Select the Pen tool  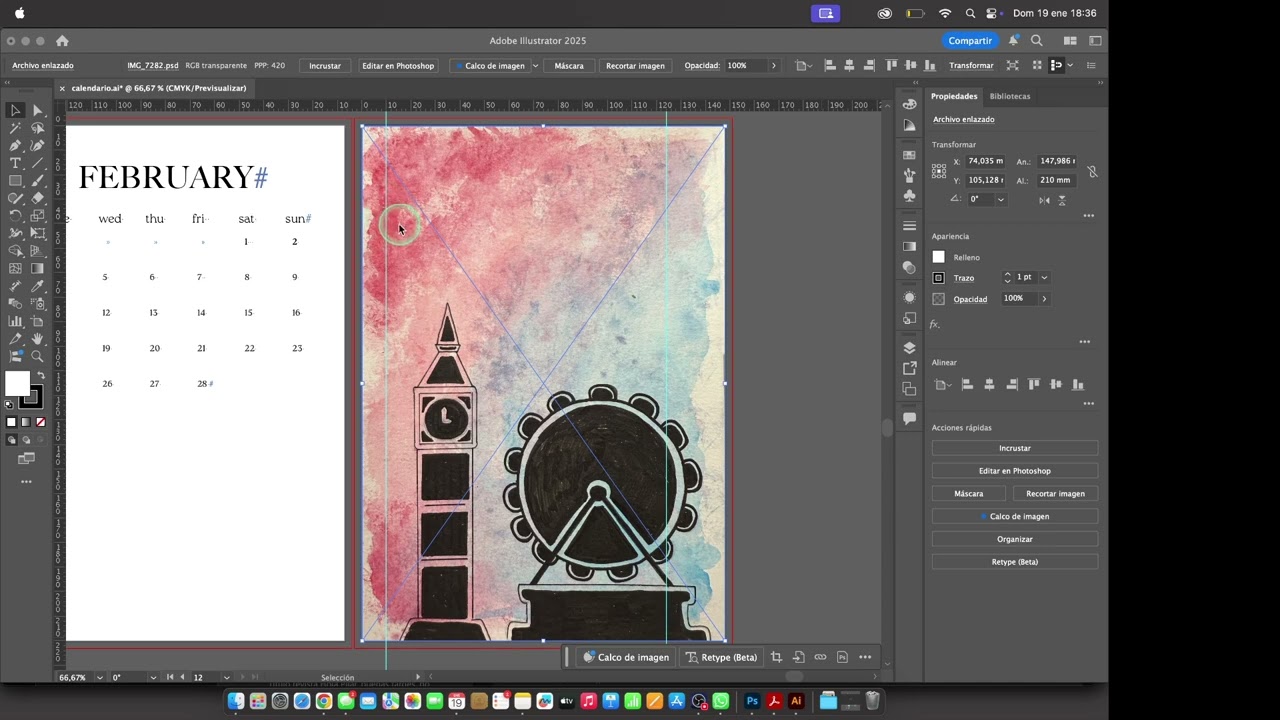(15, 145)
